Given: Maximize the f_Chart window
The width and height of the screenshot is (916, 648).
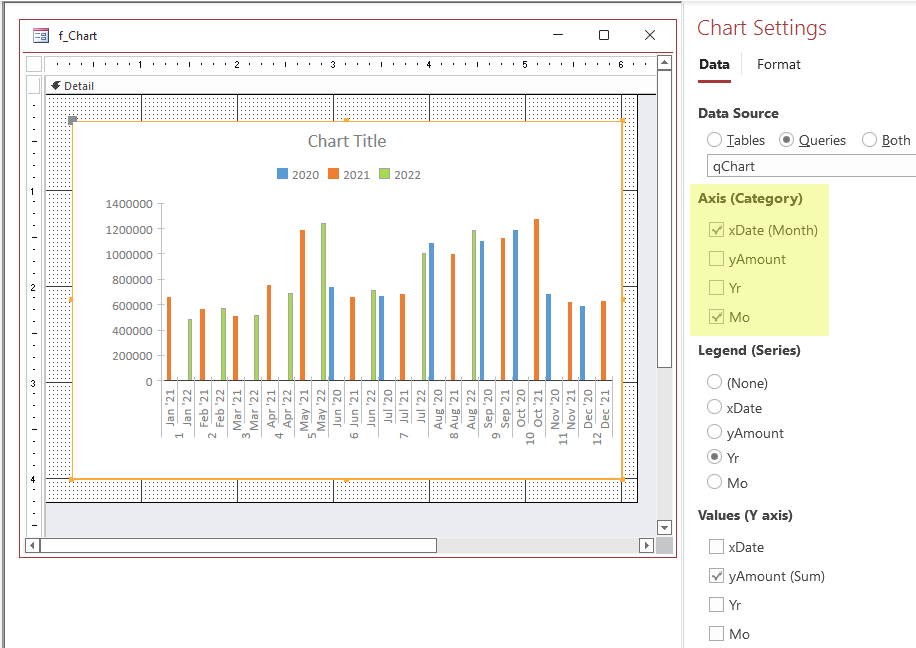Looking at the screenshot, I should 603,35.
